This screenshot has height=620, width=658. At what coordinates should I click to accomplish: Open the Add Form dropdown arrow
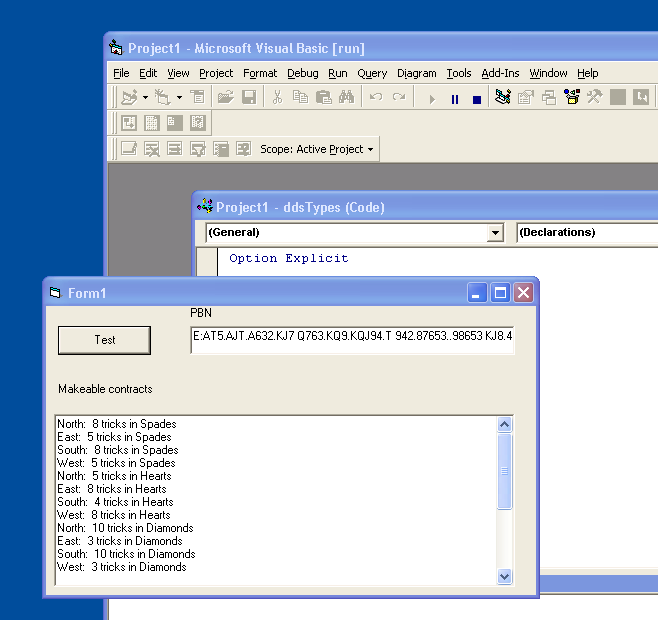pos(179,97)
